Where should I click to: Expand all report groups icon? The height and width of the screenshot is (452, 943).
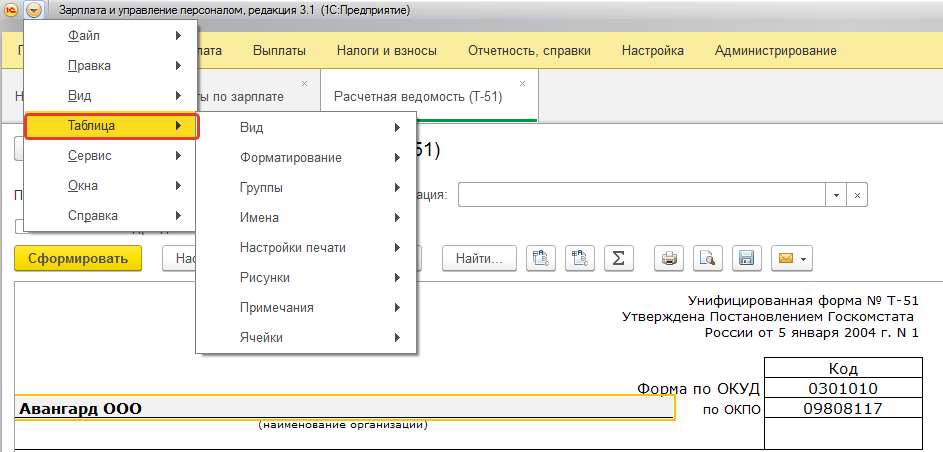point(580,258)
